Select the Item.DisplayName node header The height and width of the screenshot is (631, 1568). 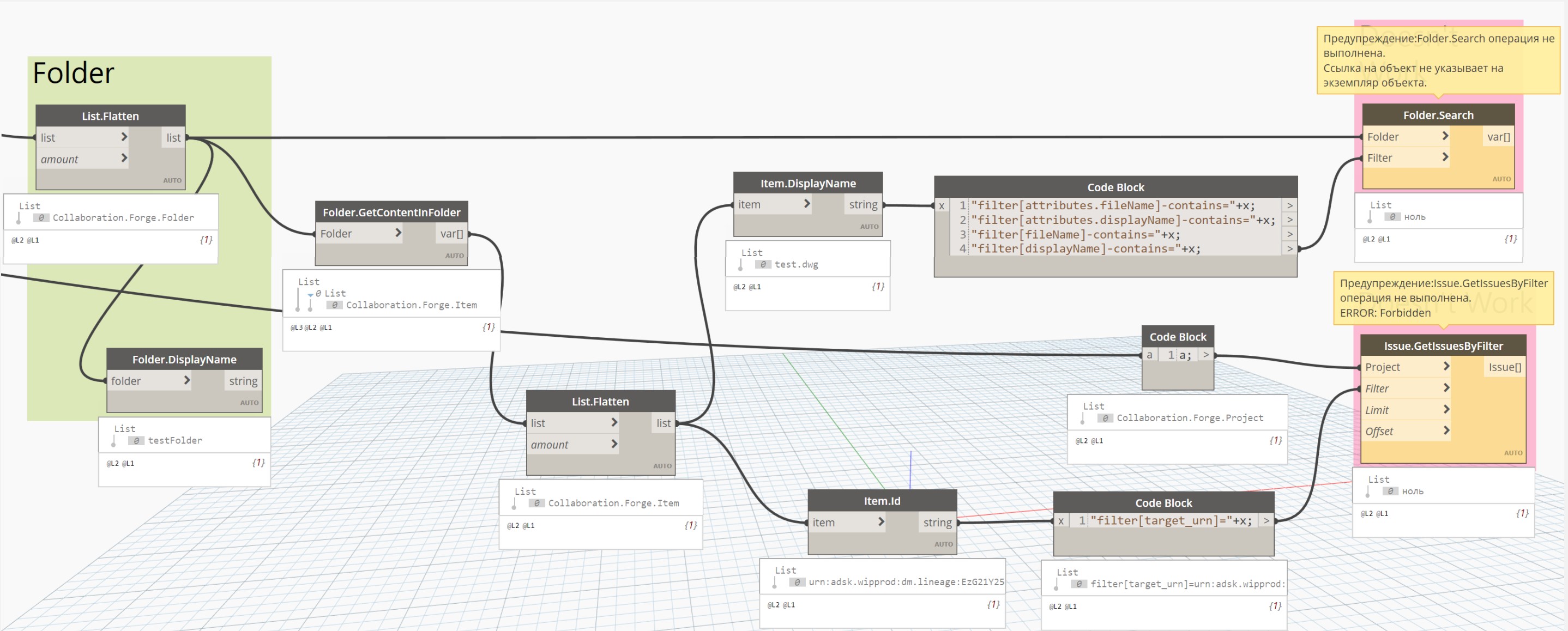point(808,183)
